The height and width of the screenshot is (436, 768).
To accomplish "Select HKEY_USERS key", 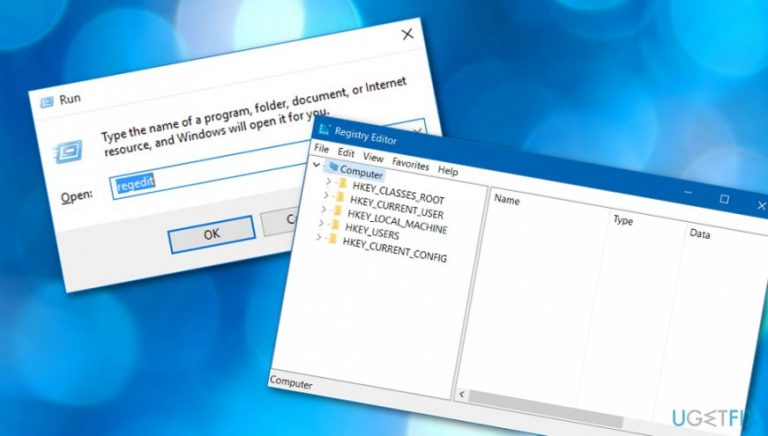I will coord(372,230).
